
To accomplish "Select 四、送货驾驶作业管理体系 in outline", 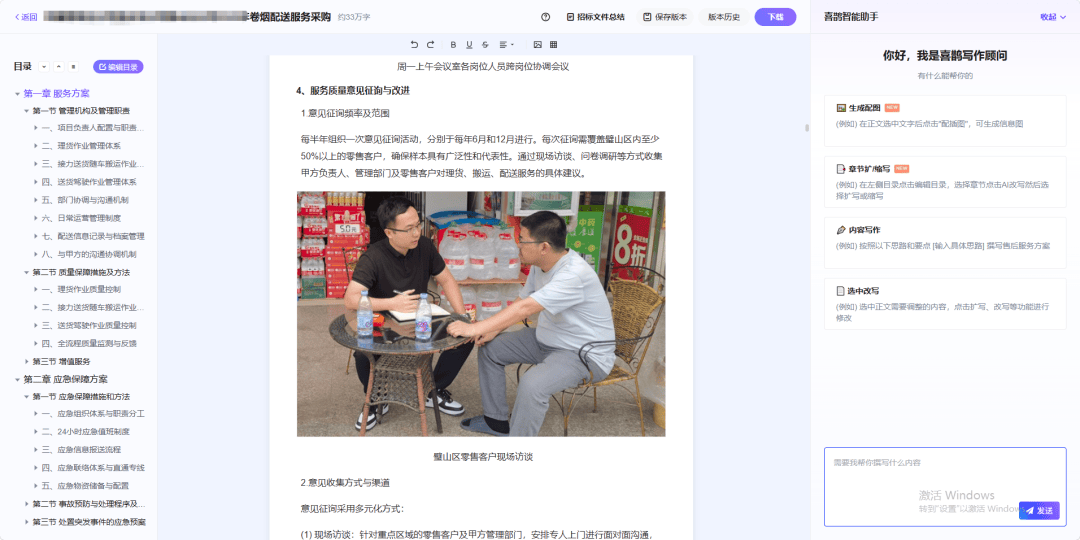I will (x=89, y=182).
